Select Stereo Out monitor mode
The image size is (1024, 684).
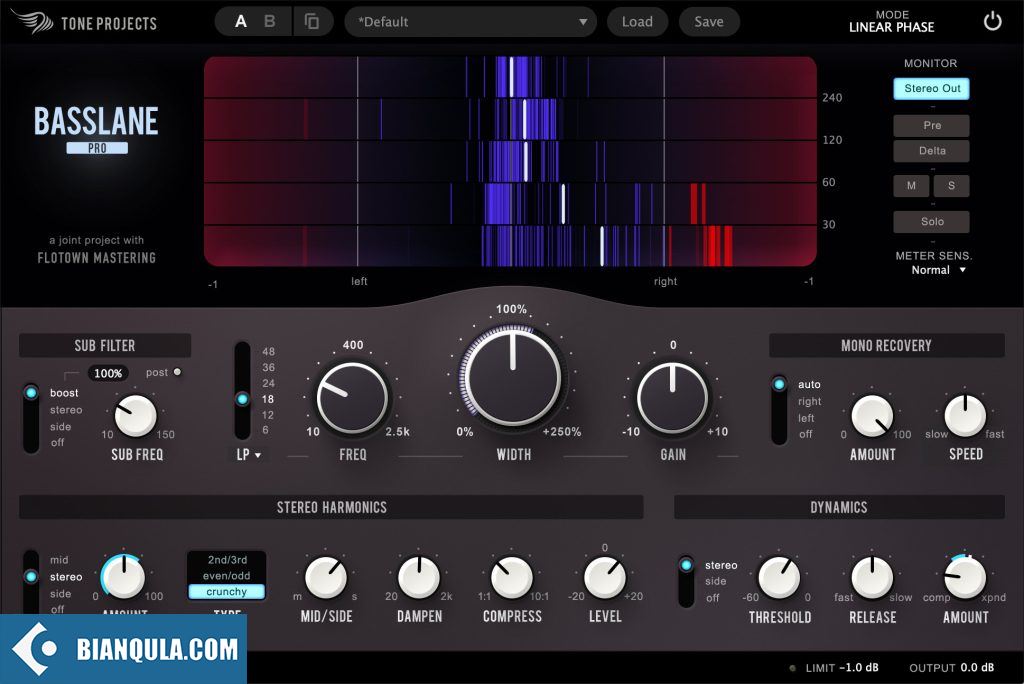click(931, 88)
